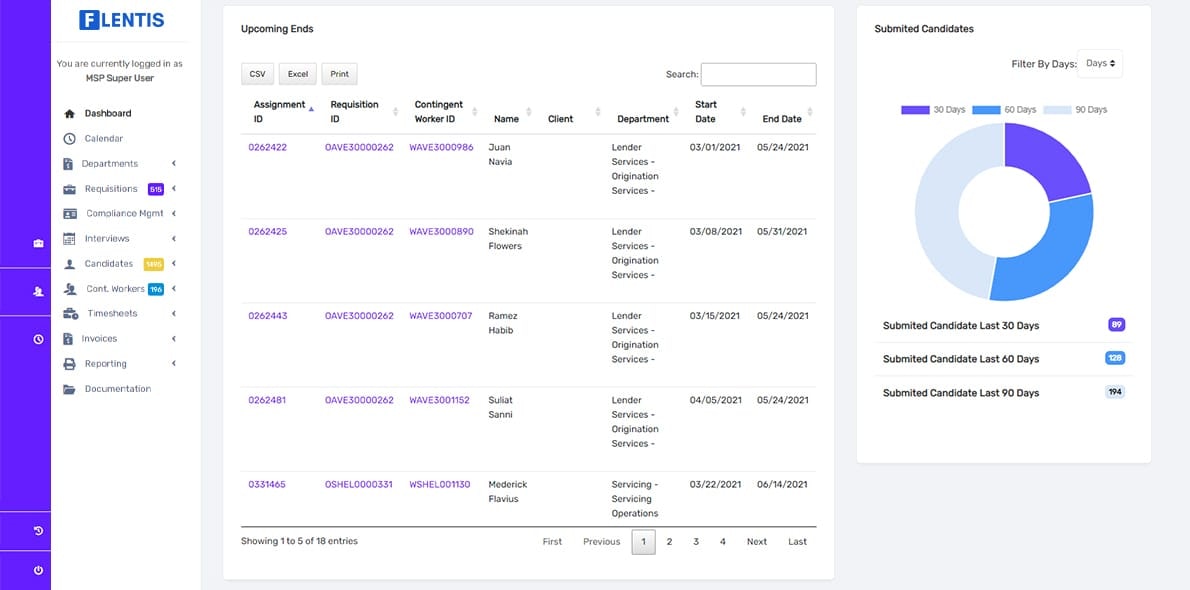
Task: Open the Filter By Days dropdown
Action: (x=1100, y=64)
